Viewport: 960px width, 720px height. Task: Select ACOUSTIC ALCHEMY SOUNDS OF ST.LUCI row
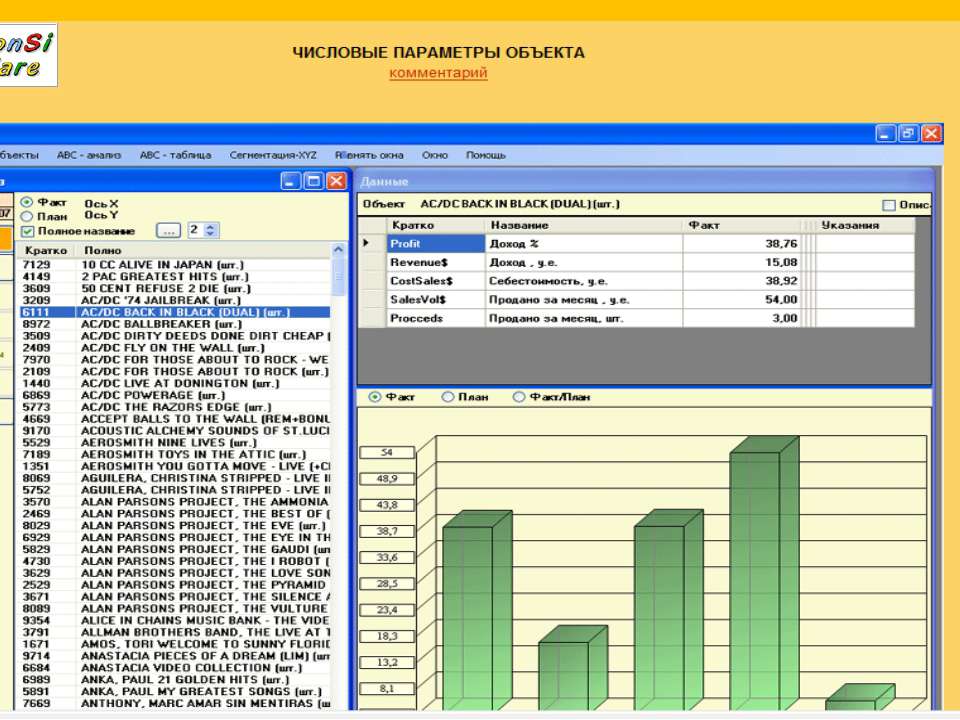[174, 431]
